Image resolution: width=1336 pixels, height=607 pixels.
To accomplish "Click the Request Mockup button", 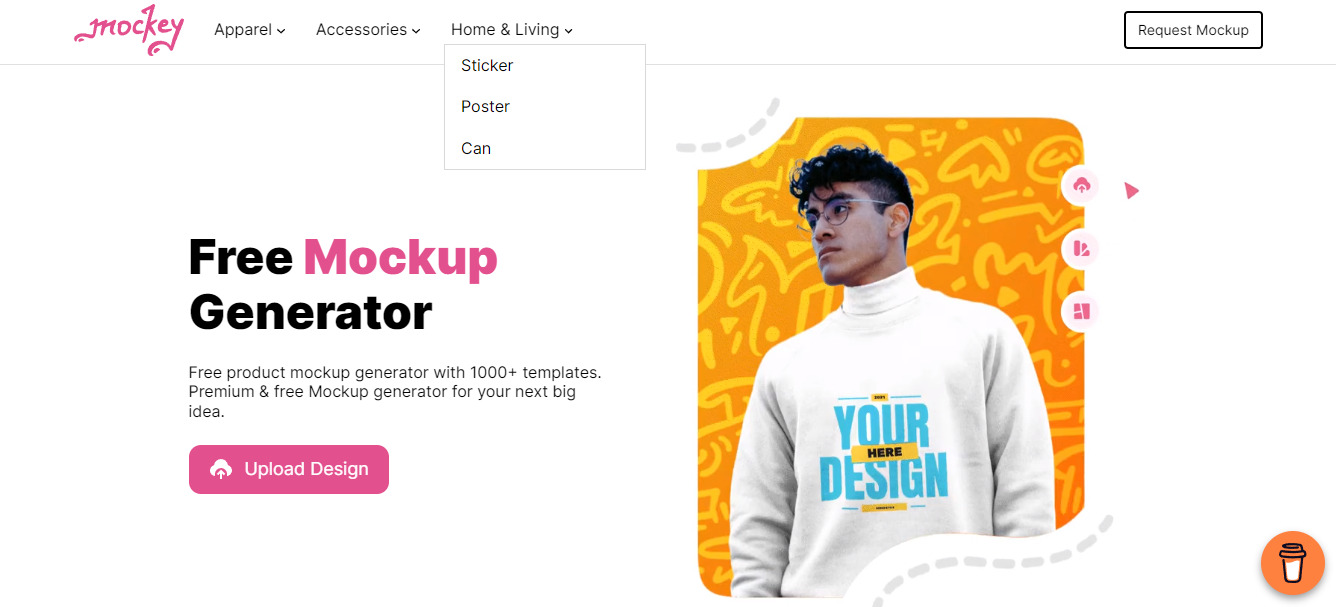I will pyautogui.click(x=1193, y=30).
